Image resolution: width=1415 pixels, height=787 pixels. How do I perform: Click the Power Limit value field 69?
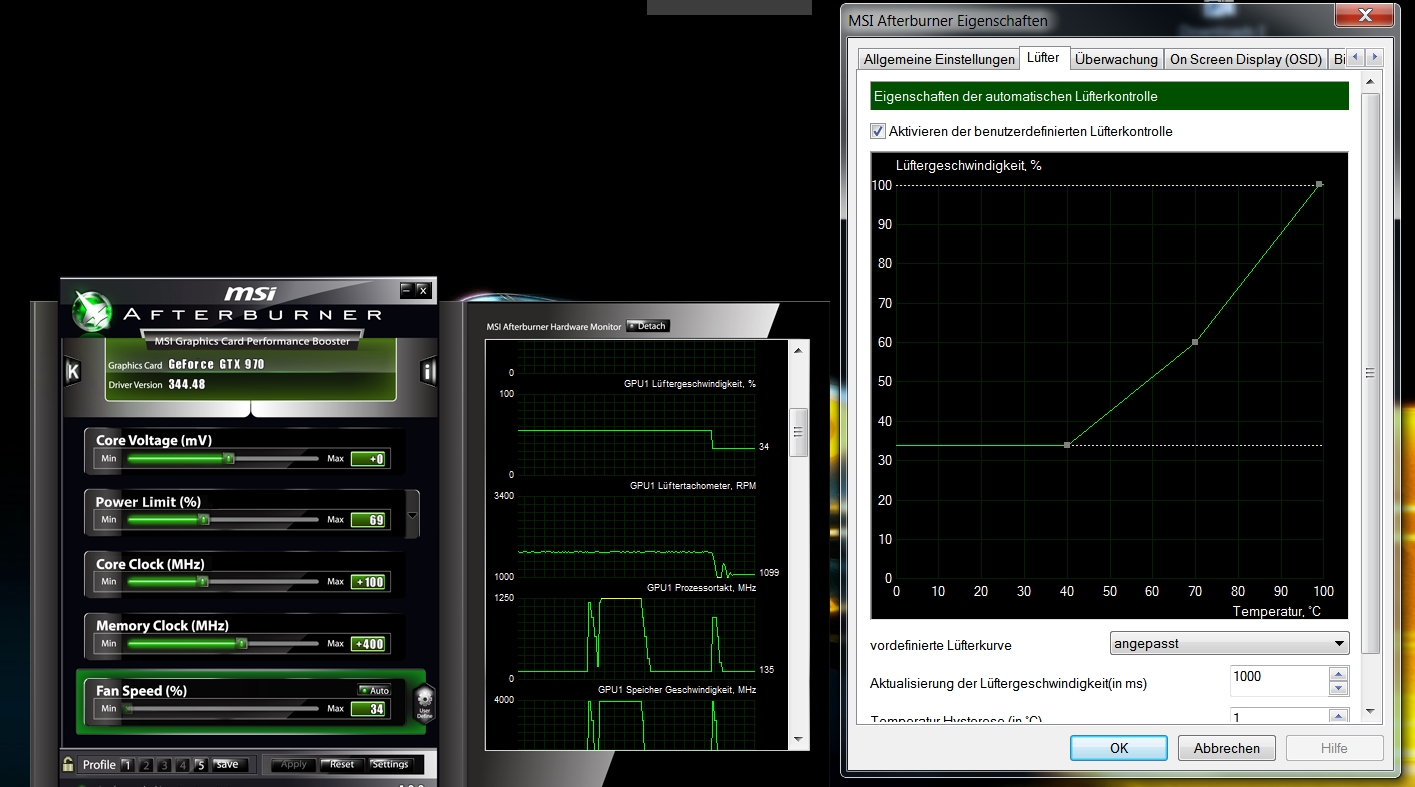click(x=368, y=520)
